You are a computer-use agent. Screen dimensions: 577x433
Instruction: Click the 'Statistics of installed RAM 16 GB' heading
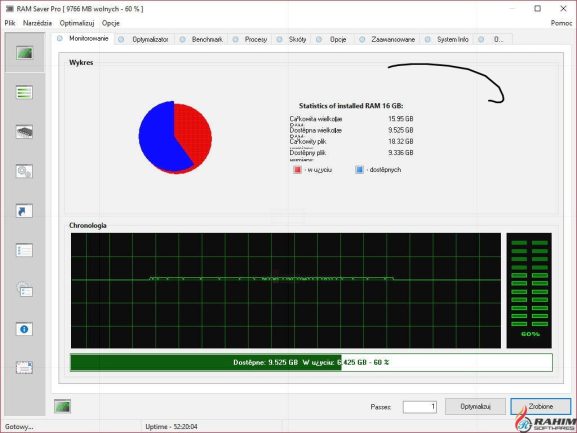[x=351, y=106]
